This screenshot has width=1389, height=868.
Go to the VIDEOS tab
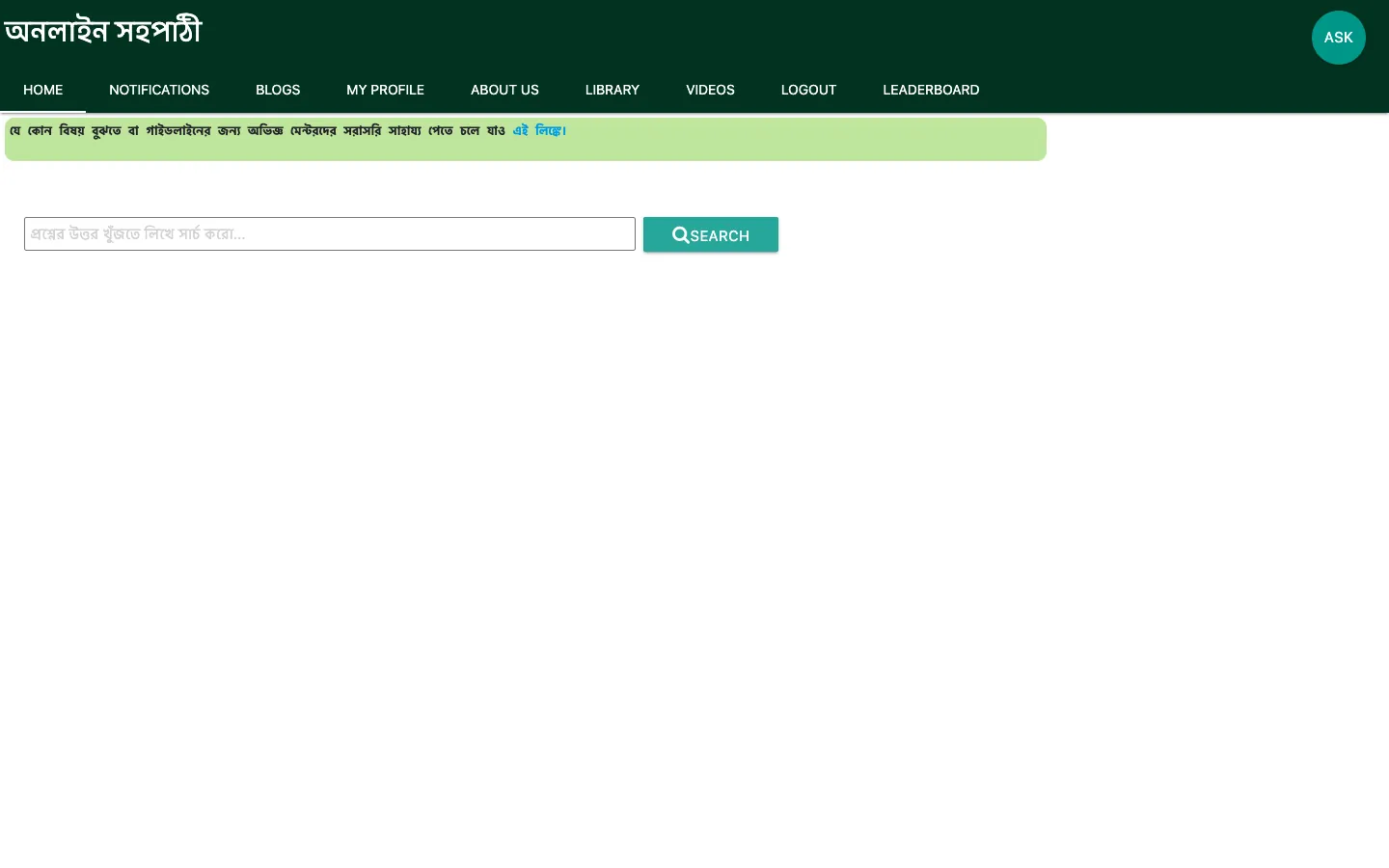(x=710, y=90)
